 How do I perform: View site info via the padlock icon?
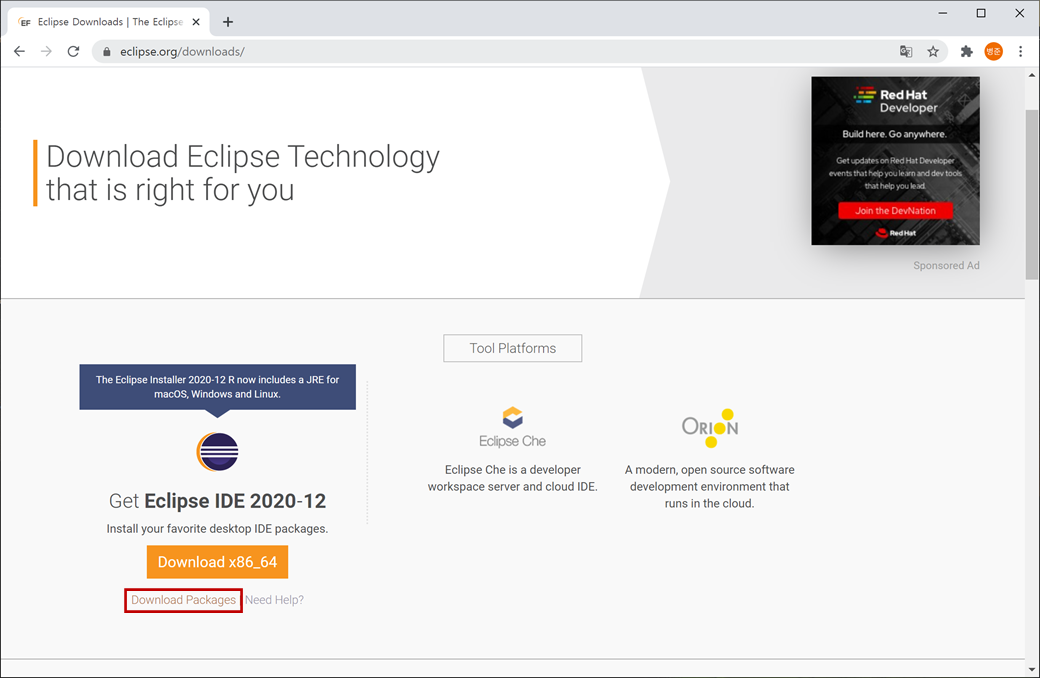click(x=107, y=52)
